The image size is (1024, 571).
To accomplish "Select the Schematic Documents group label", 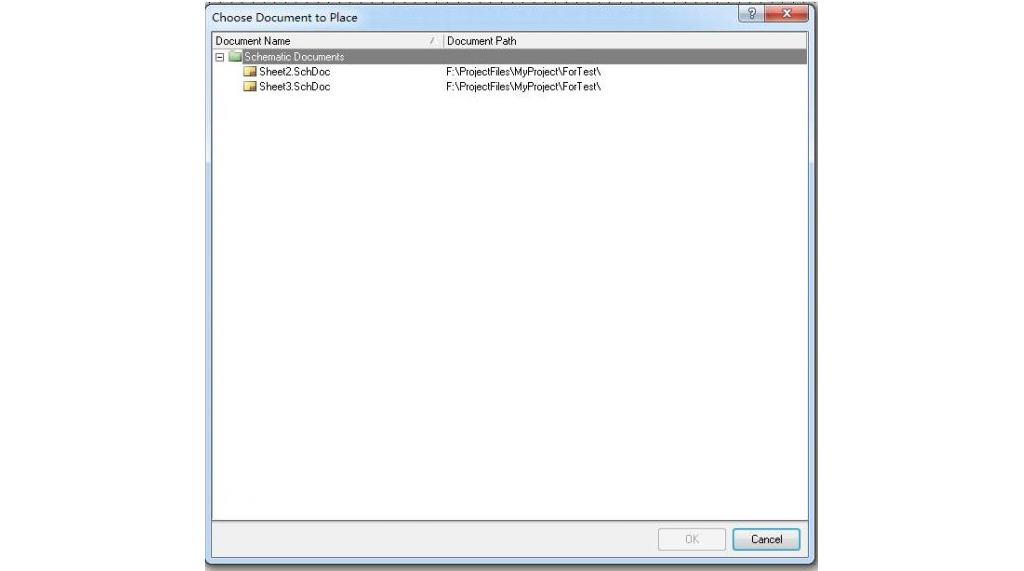I will (294, 57).
